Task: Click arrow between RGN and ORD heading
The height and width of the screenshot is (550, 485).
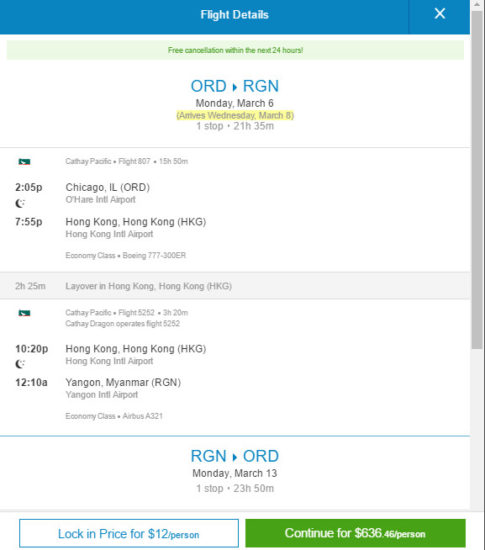Action: [x=235, y=457]
